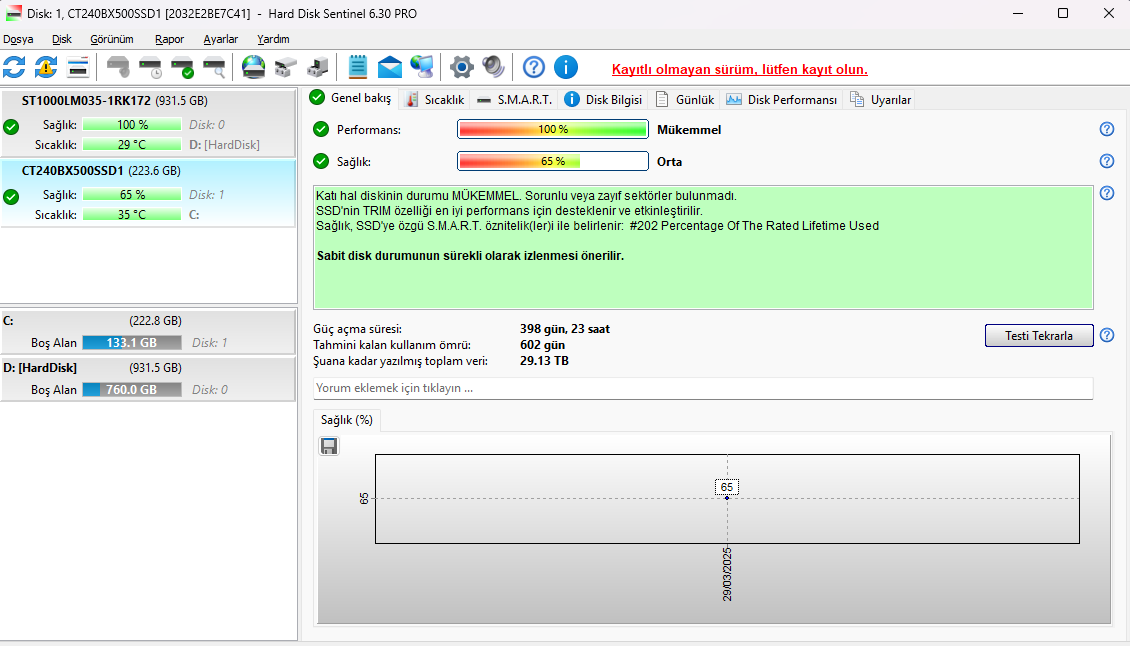Click the refresh icon with warning triangle
This screenshot has height=646, width=1130.
tap(46, 67)
